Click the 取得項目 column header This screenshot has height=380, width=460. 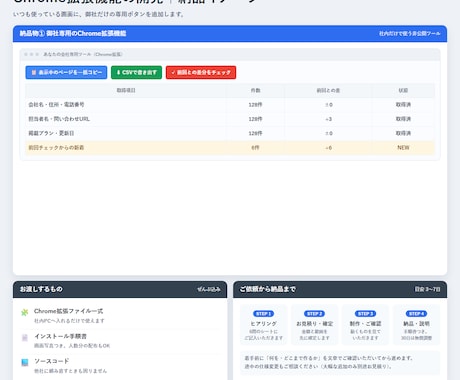click(126, 90)
